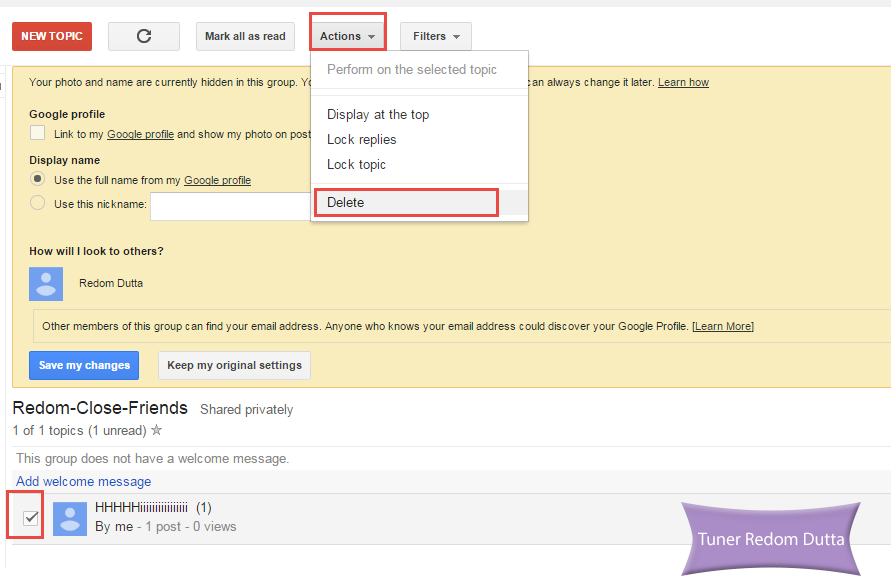Image resolution: width=891 pixels, height=583 pixels.
Task: Open Google profile link beside checkbox
Action: point(140,134)
